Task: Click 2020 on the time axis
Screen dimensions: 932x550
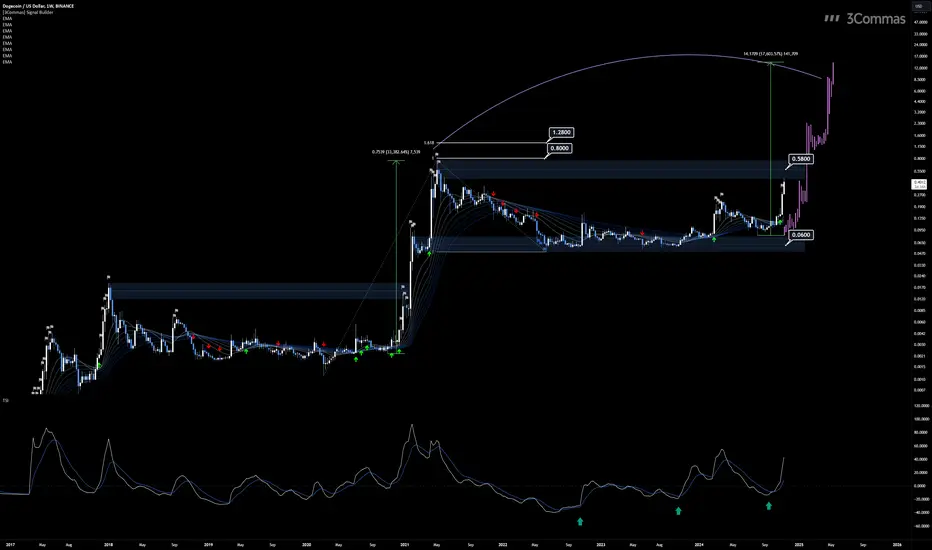Action: click(306, 544)
